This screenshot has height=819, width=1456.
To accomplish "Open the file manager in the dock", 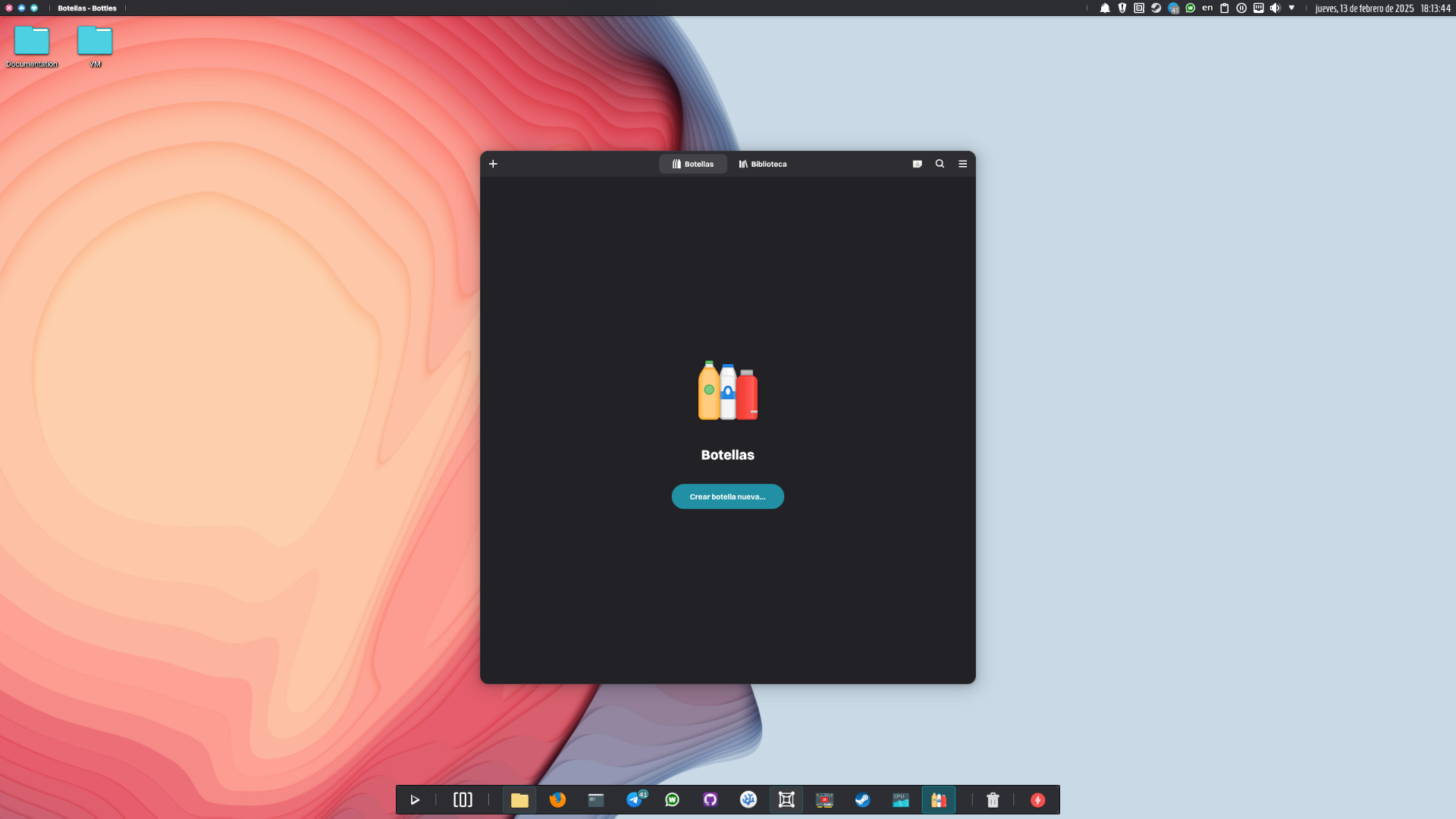I will pyautogui.click(x=519, y=800).
